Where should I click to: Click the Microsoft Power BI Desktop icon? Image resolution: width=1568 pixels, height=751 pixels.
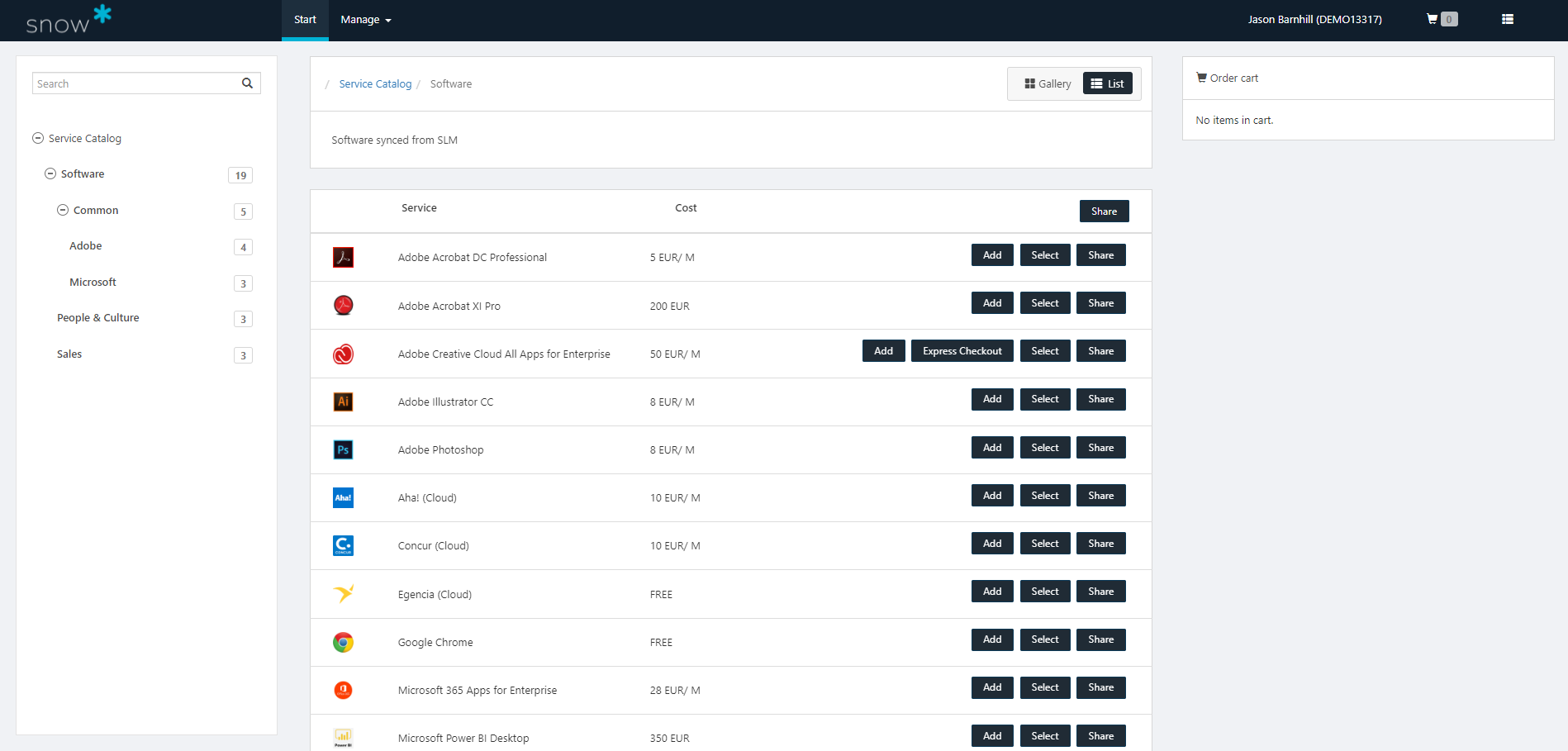click(343, 738)
